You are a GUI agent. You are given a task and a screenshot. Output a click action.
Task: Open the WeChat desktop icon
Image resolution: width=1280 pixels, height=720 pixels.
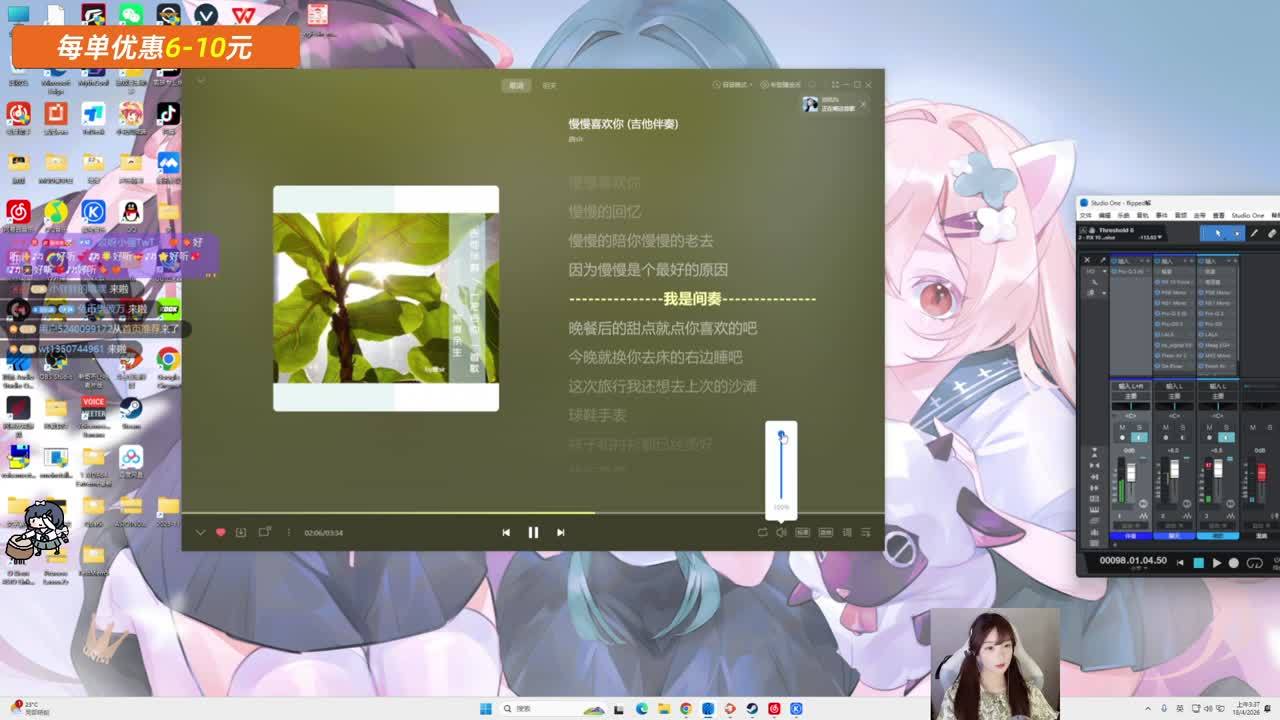pos(131,15)
